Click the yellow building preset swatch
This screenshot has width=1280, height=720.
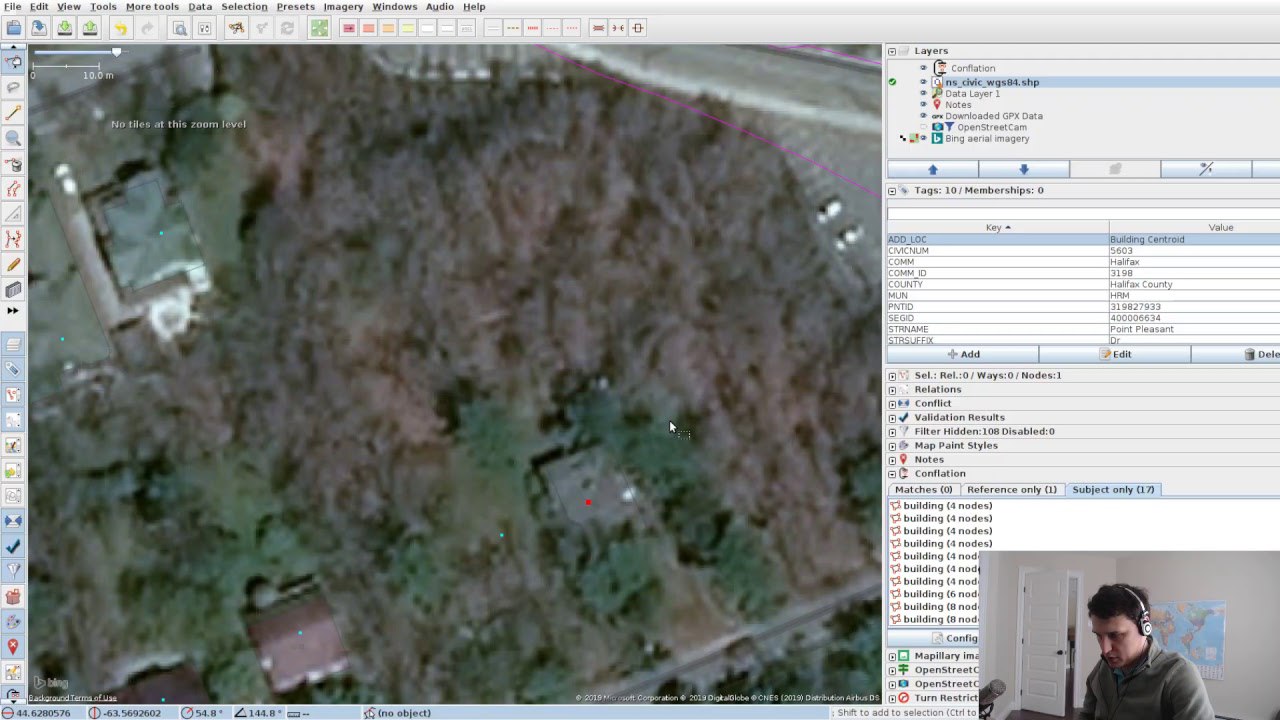408,28
